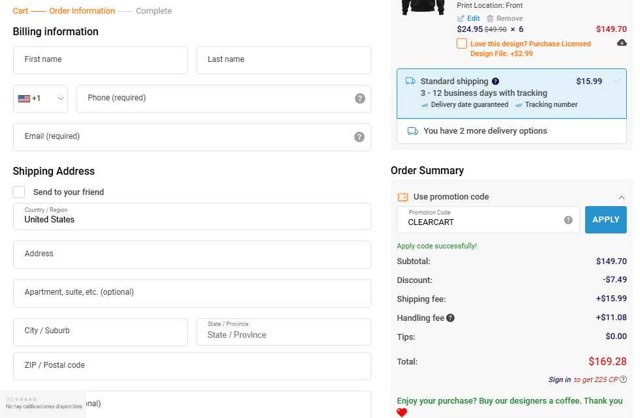Click the Sign in link
Image resolution: width=640 pixels, height=418 pixels.
click(560, 380)
